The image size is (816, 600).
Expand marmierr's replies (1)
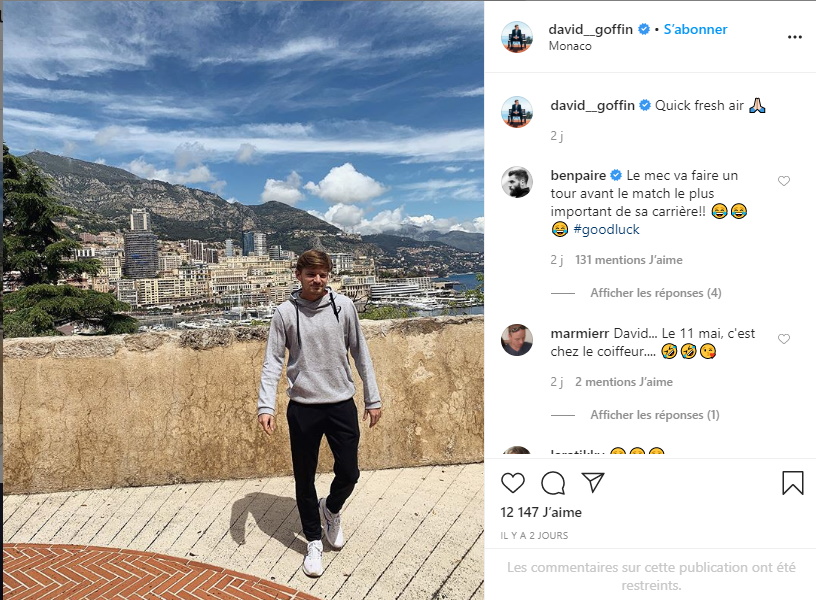tap(655, 415)
